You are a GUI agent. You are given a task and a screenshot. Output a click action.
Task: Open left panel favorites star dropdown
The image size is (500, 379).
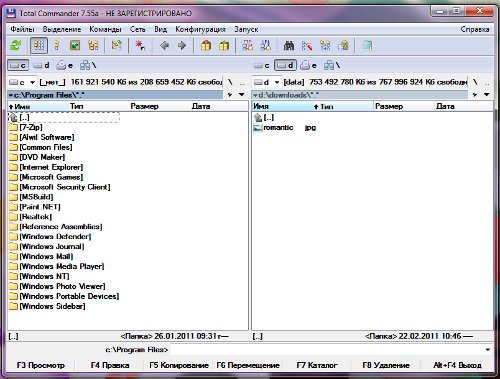click(230, 95)
